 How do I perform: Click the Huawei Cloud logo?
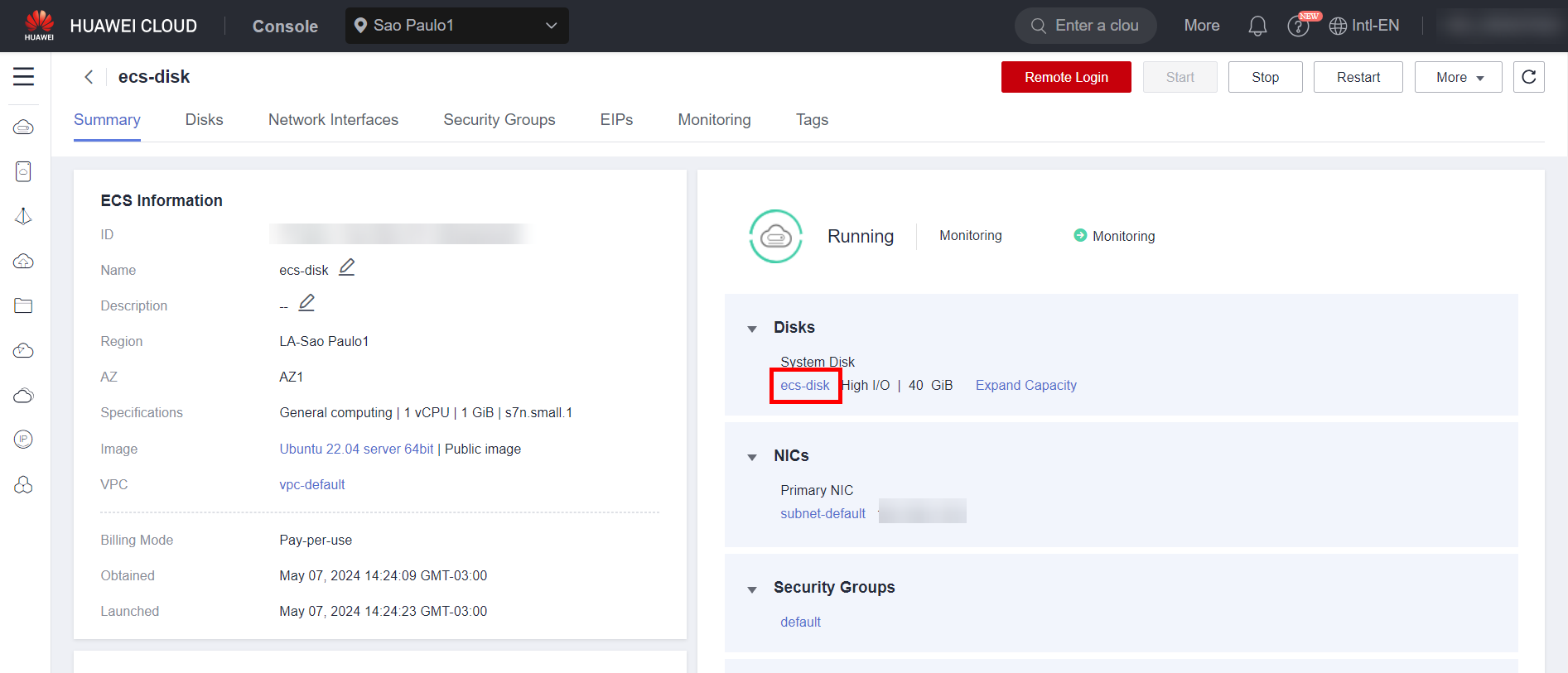[39, 25]
